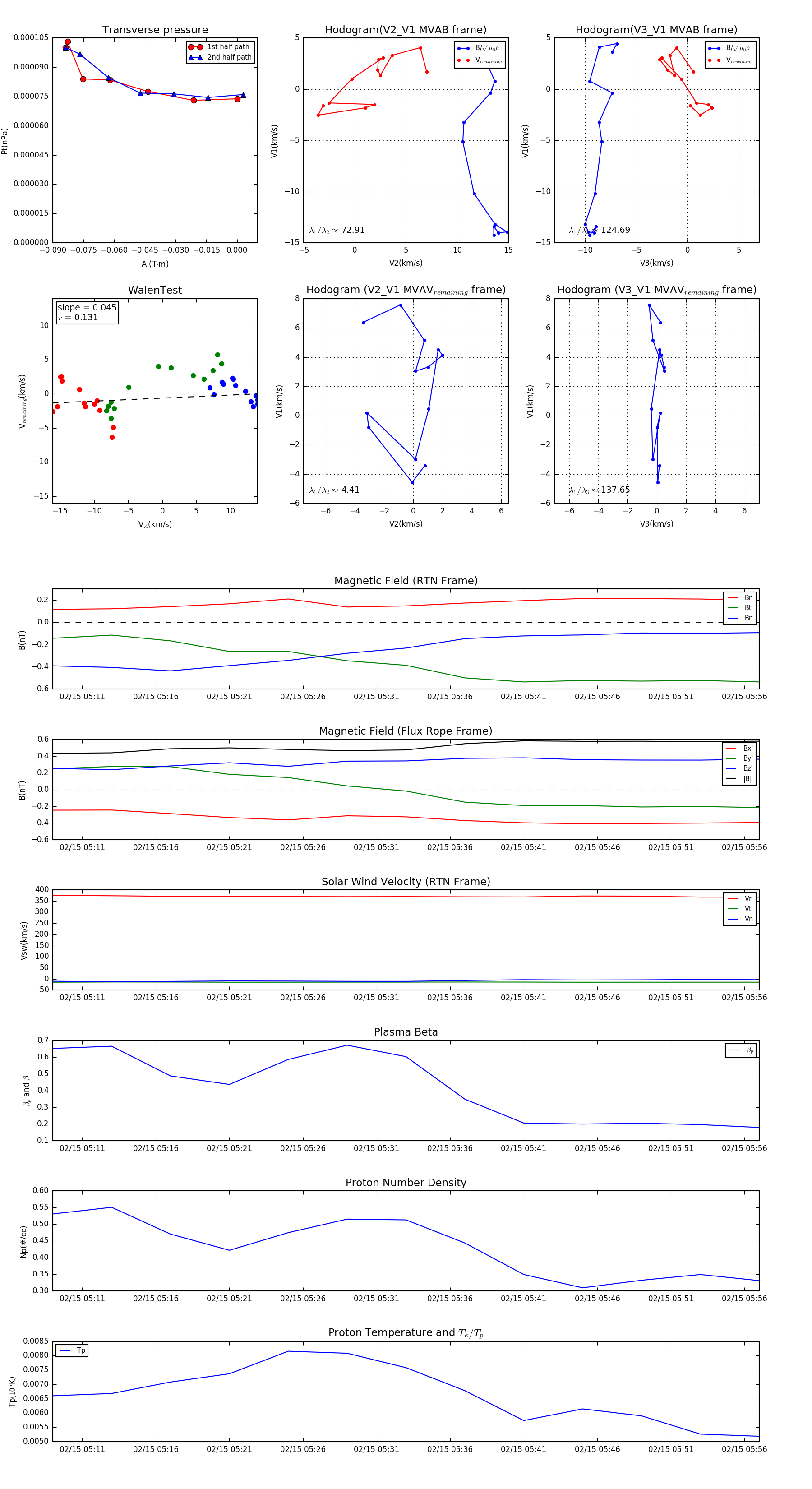812x1489 pixels.
Task: Click the WalenTest plot title
Action: (155, 290)
